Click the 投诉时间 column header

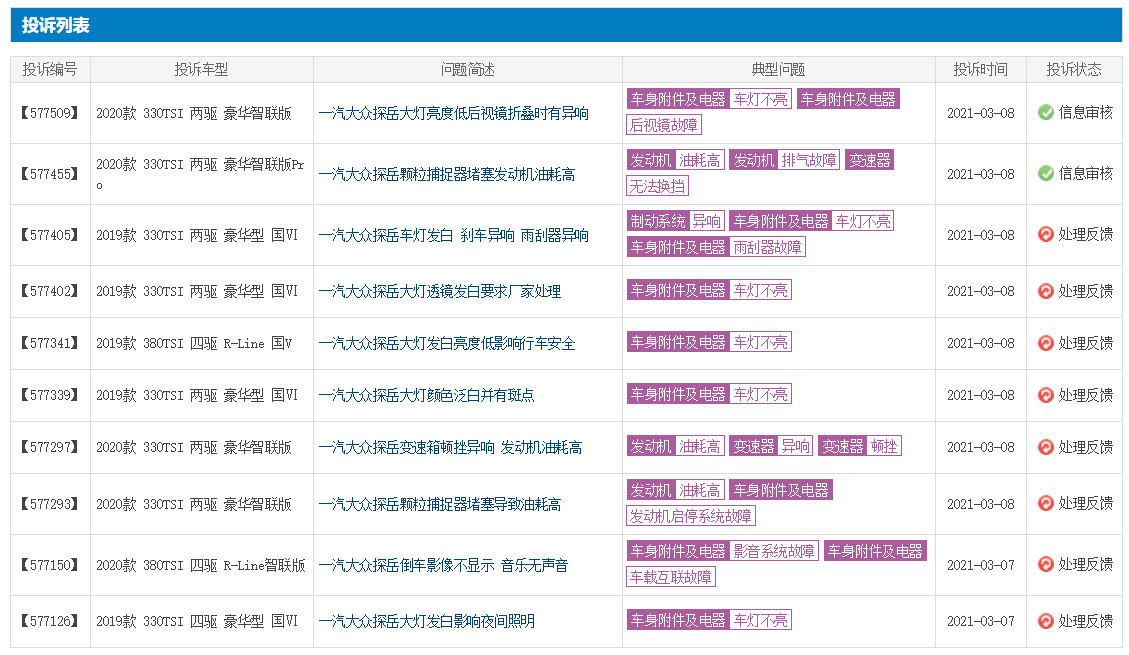980,69
